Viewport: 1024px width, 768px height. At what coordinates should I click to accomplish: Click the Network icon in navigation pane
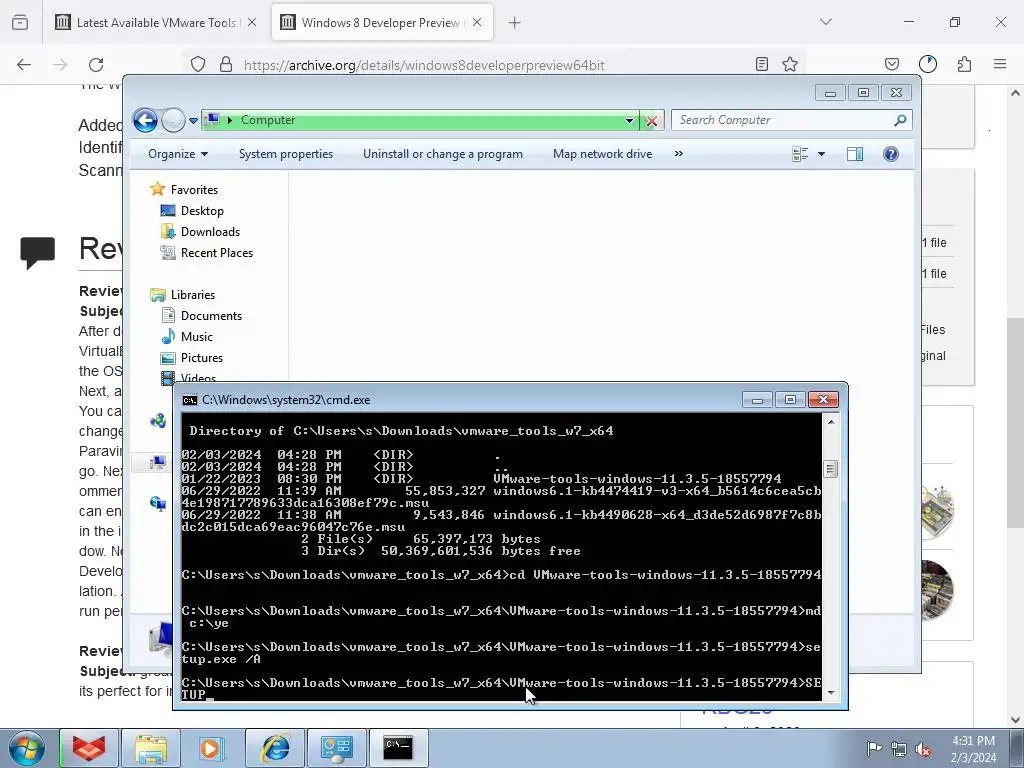click(x=158, y=504)
